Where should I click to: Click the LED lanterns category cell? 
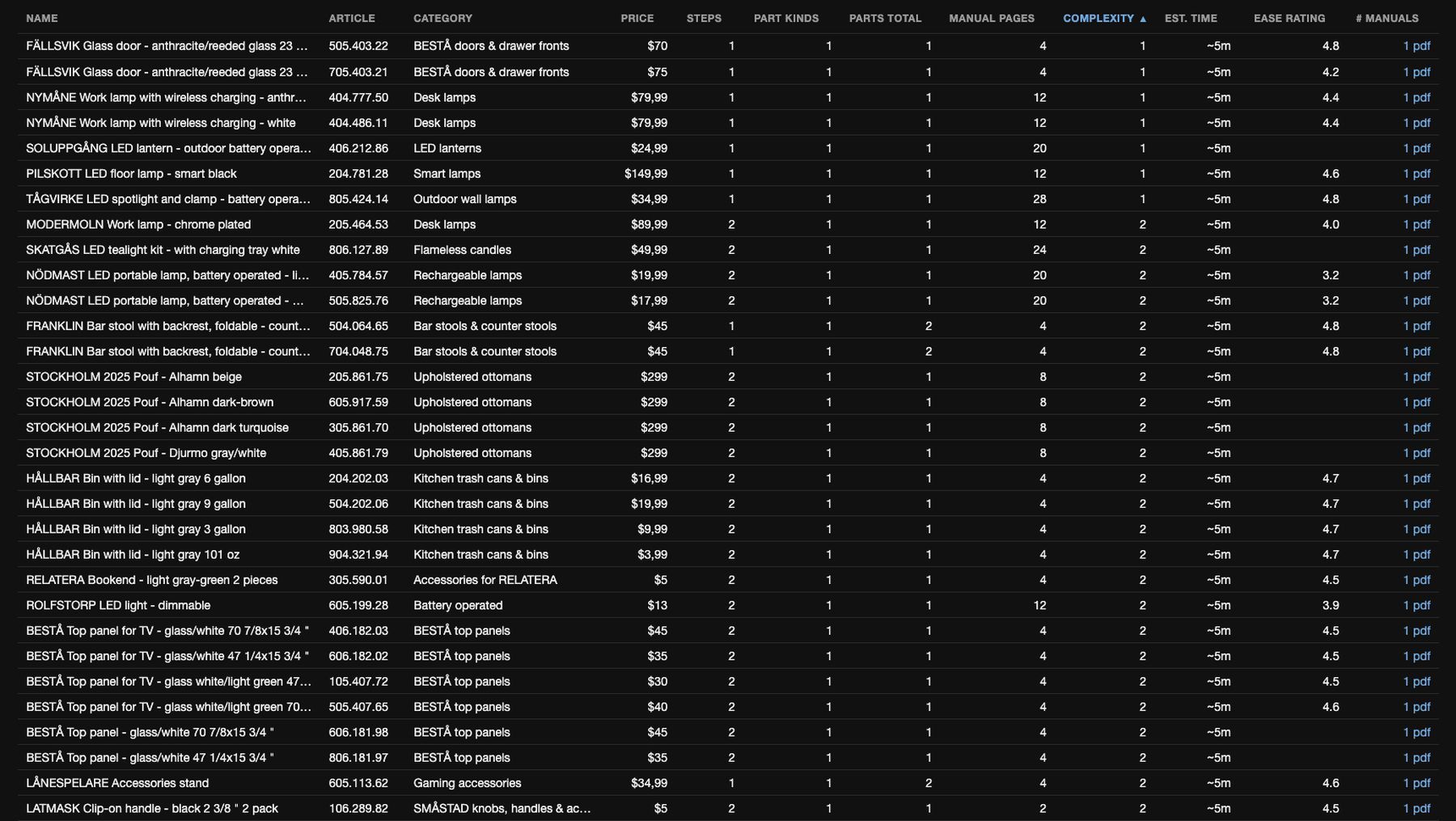447,148
